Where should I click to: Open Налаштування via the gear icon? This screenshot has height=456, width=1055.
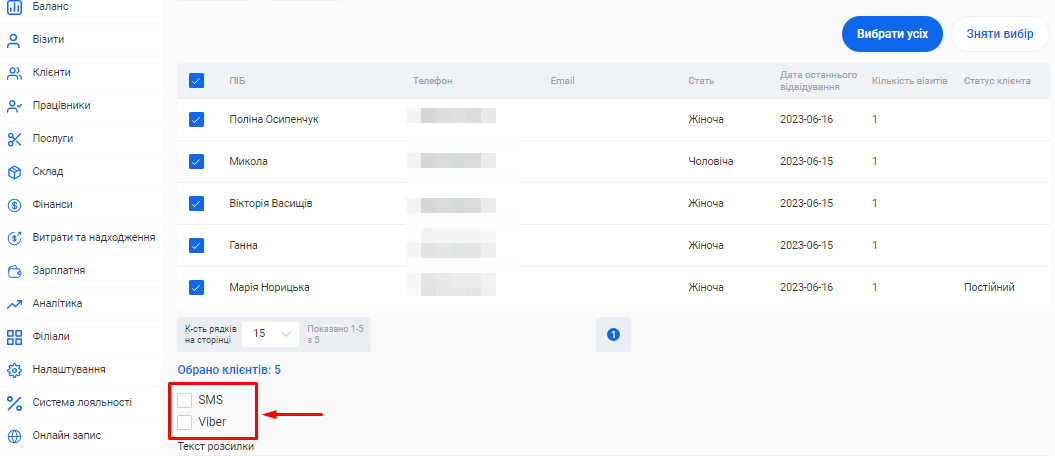[15, 370]
